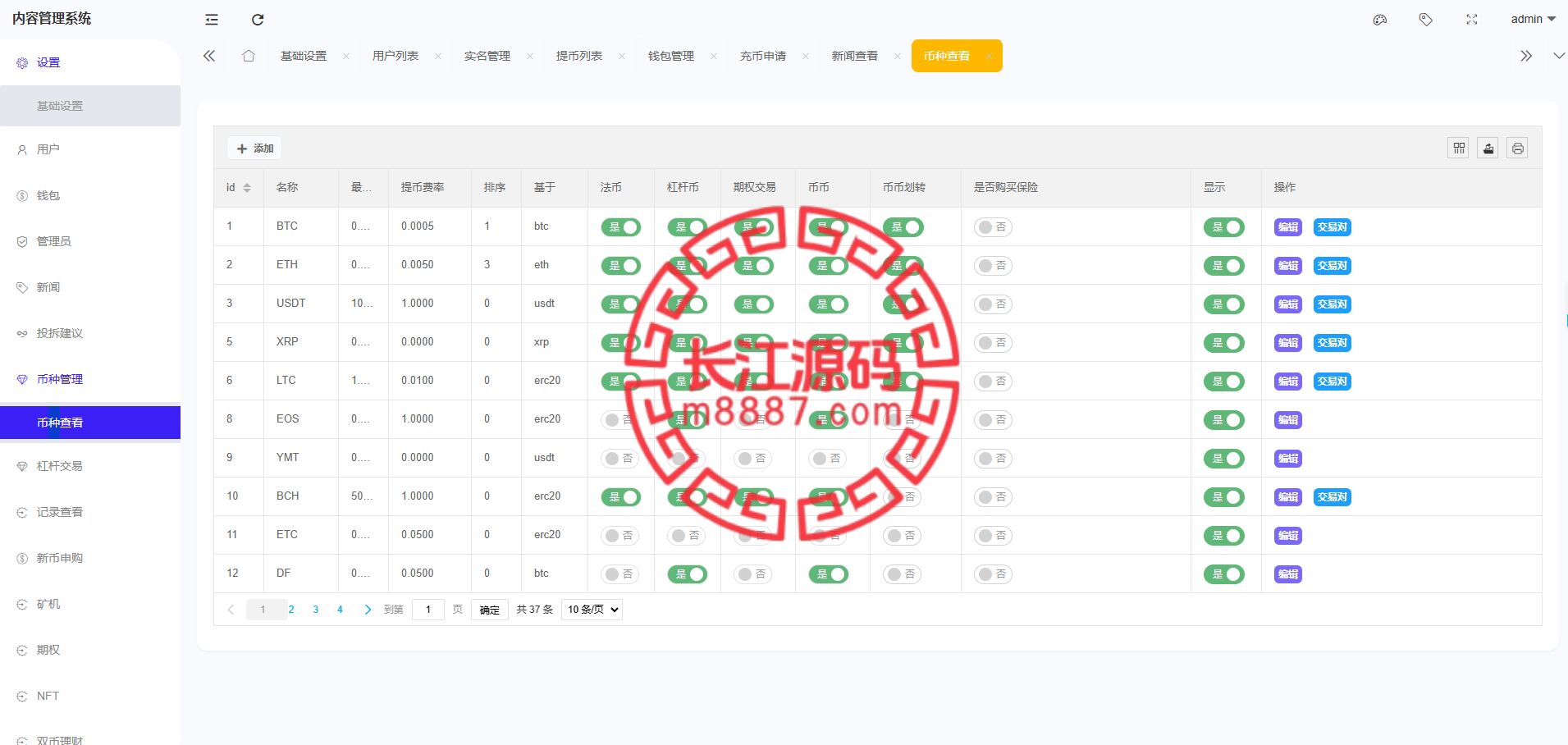Open the tag note icon
This screenshot has height=745, width=1568.
[1426, 20]
